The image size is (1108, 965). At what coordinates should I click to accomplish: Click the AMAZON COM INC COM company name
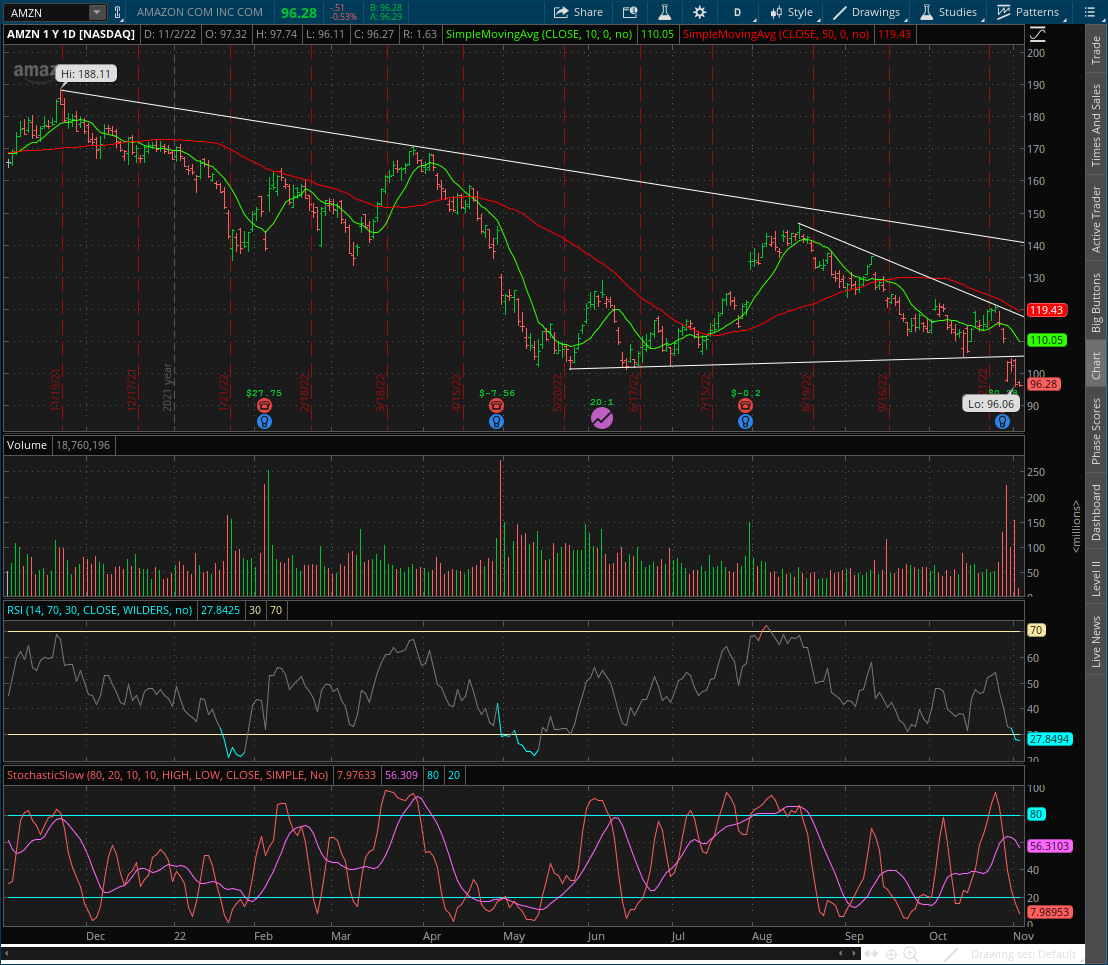(200, 12)
